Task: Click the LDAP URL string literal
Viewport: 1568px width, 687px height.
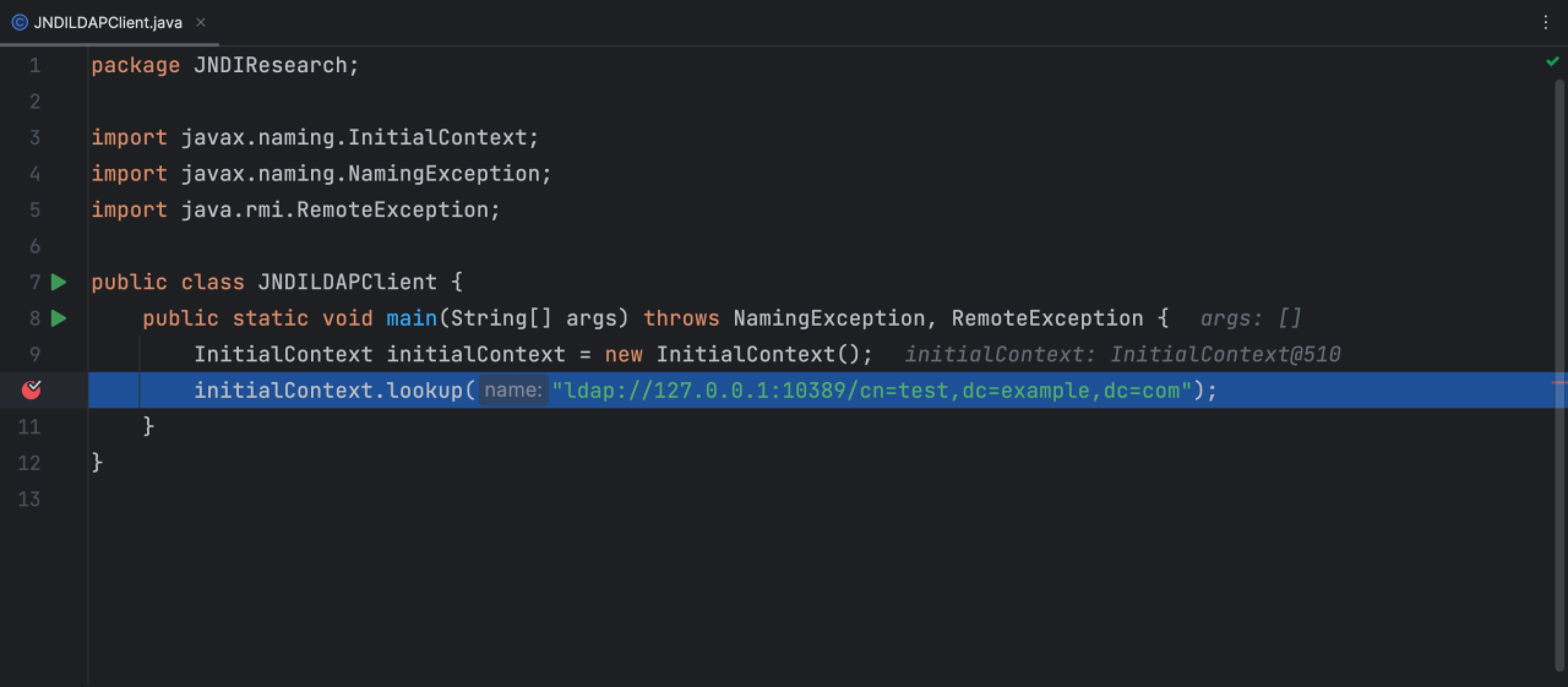Action: point(872,390)
